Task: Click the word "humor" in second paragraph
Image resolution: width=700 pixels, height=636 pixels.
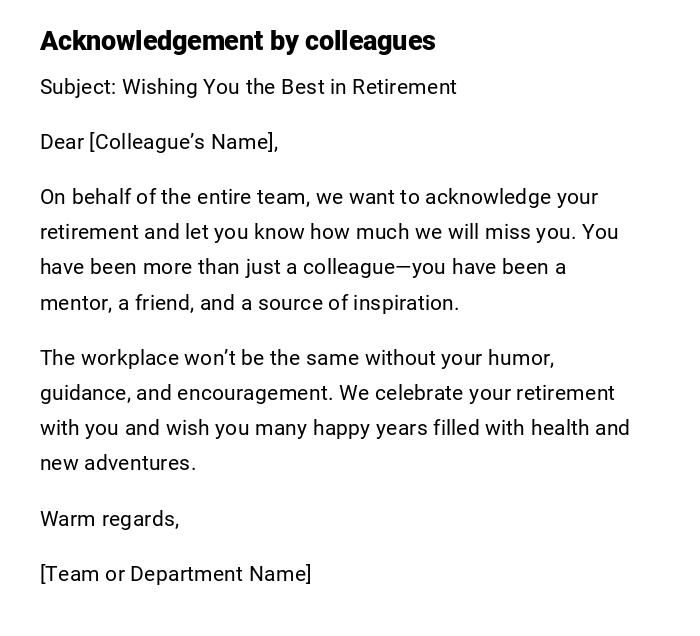Action: (x=520, y=358)
